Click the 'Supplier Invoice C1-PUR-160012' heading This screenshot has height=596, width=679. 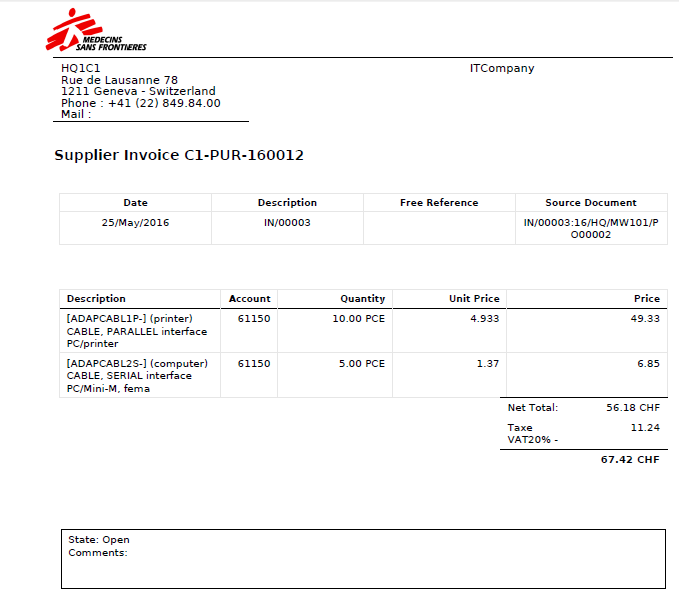179,155
